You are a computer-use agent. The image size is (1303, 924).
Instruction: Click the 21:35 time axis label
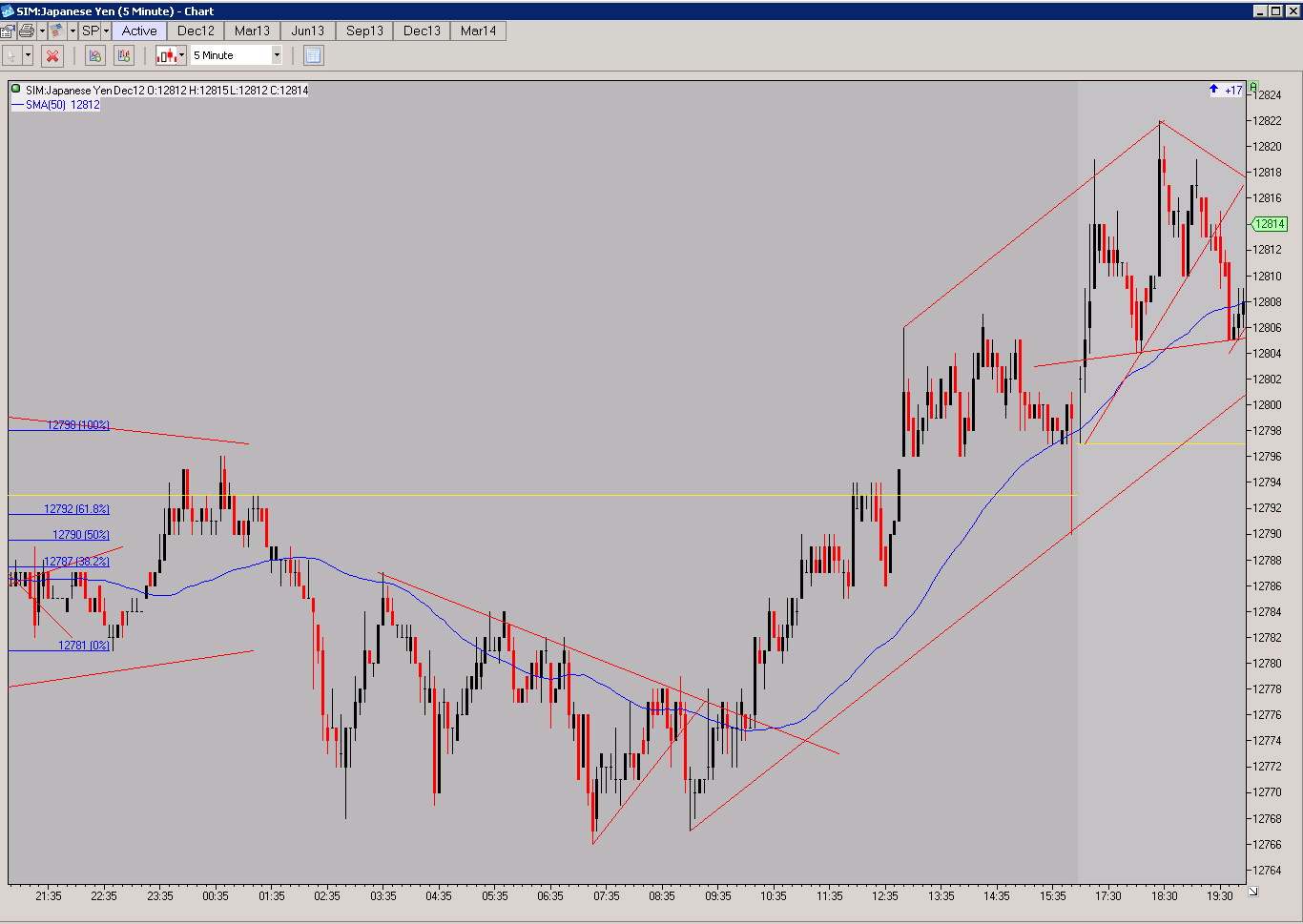pos(49,896)
